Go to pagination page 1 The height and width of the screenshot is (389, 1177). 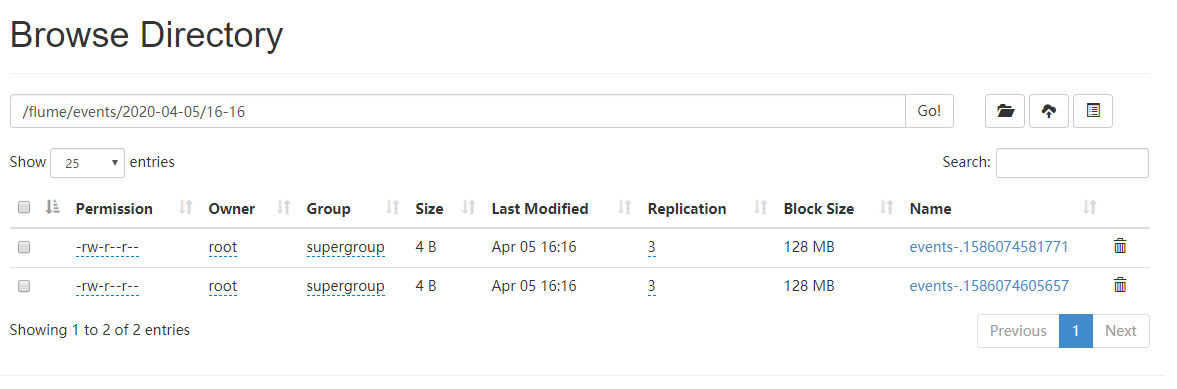(1076, 331)
